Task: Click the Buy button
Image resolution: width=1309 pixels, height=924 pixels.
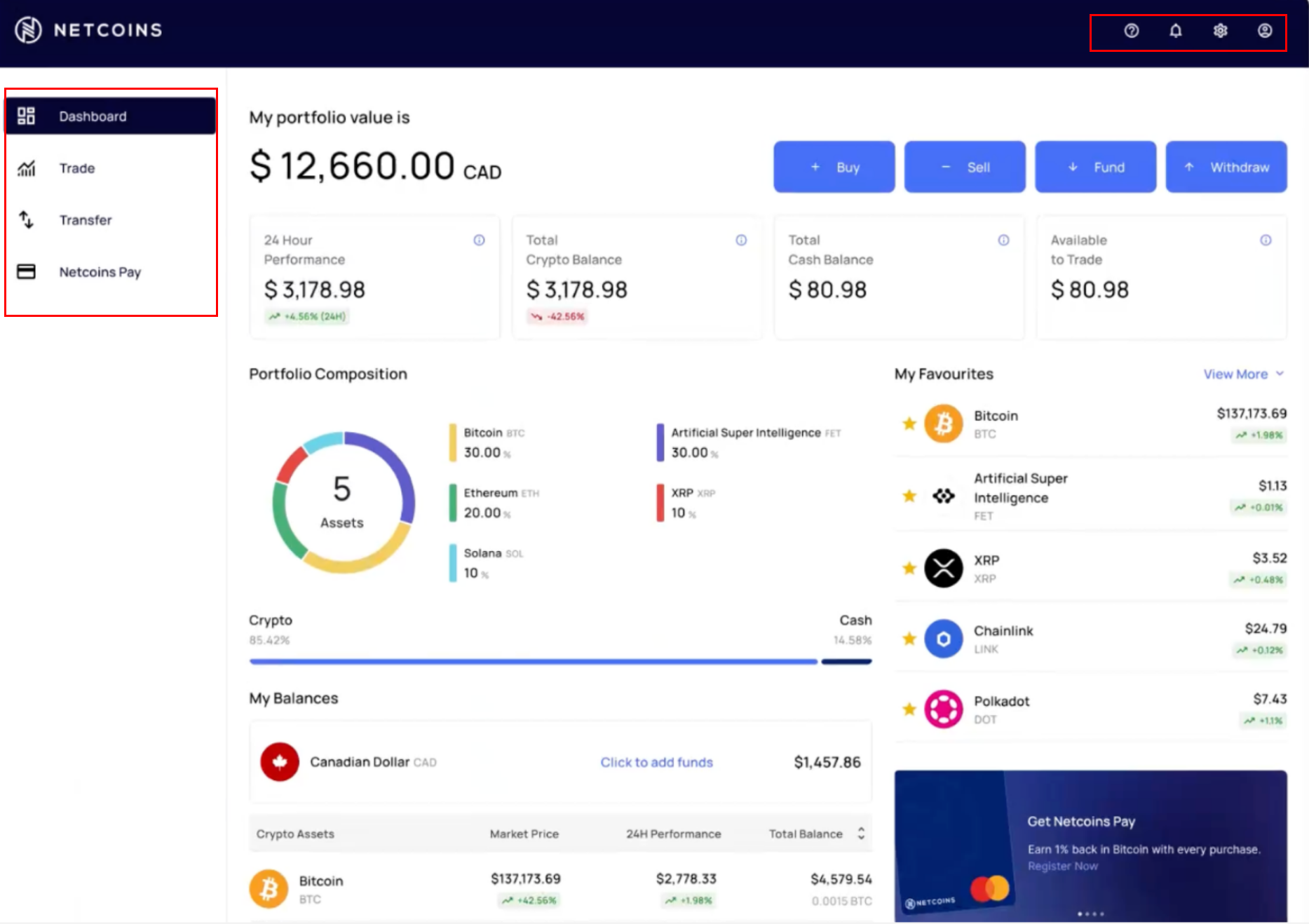Action: click(834, 167)
